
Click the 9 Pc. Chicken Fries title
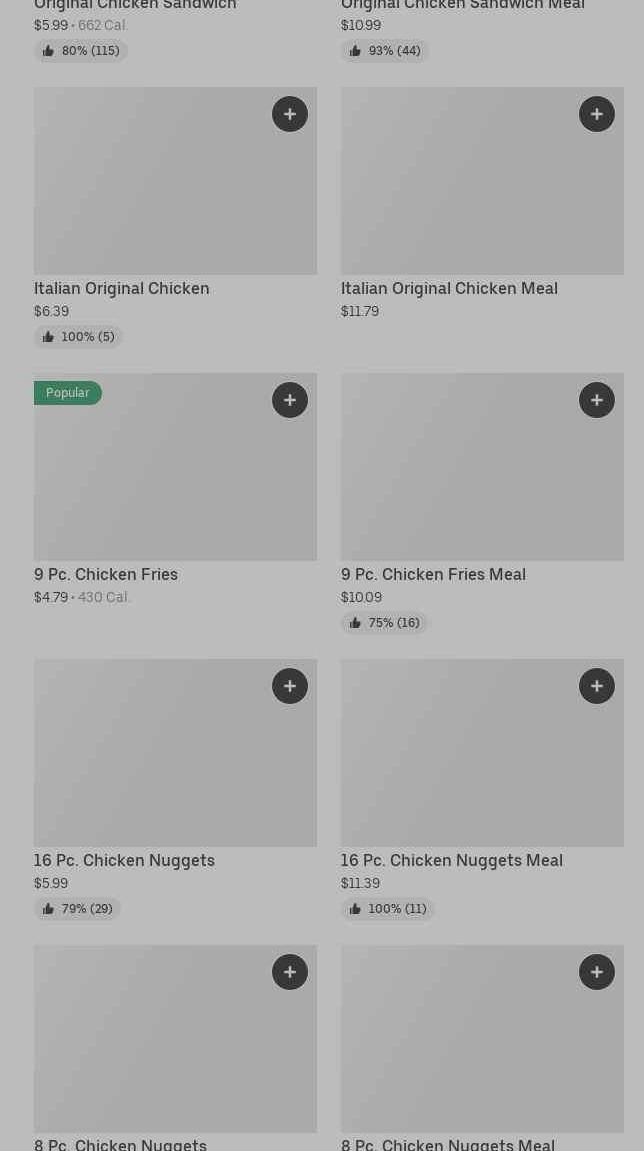coord(106,574)
